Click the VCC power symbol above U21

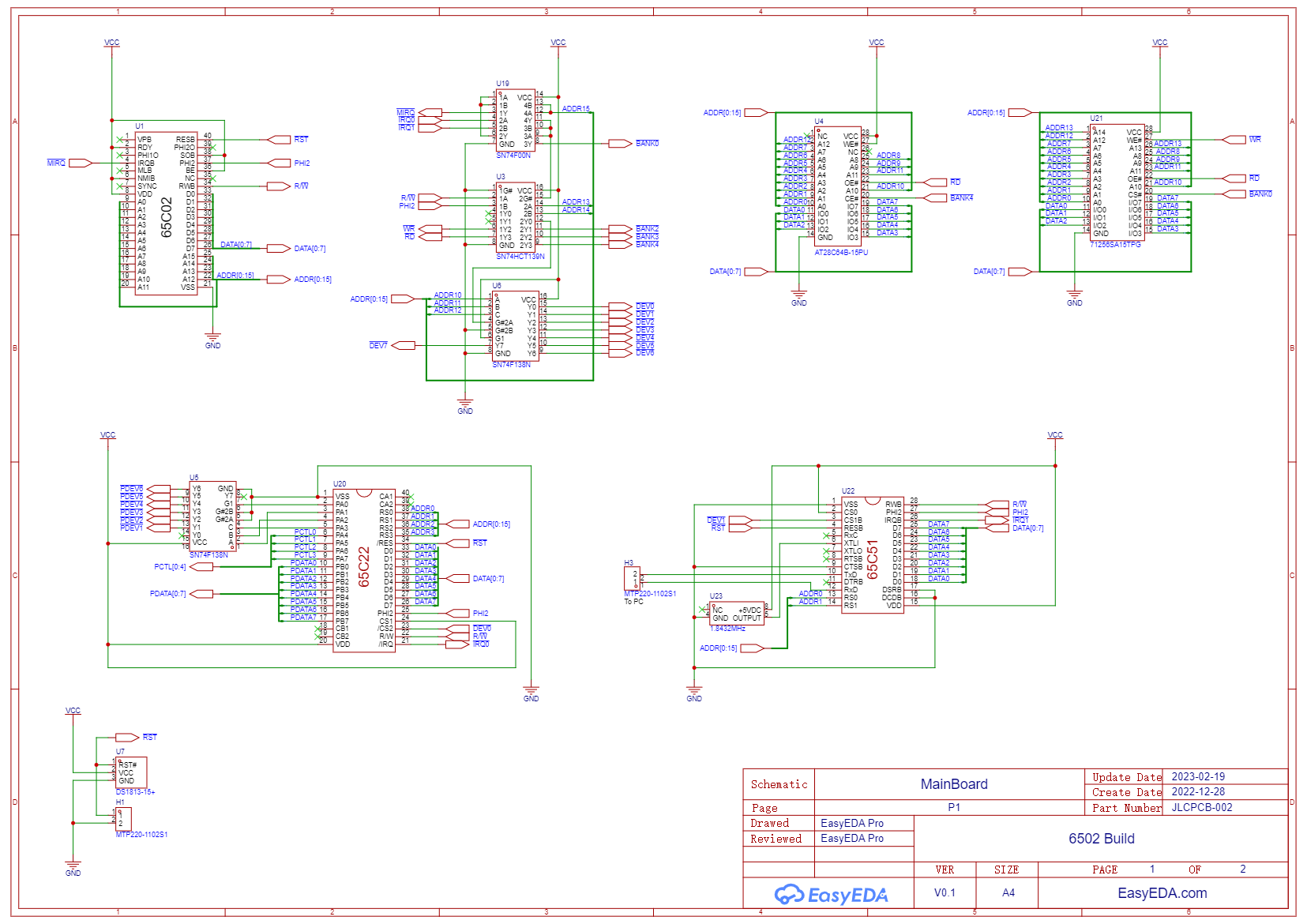tap(1159, 44)
